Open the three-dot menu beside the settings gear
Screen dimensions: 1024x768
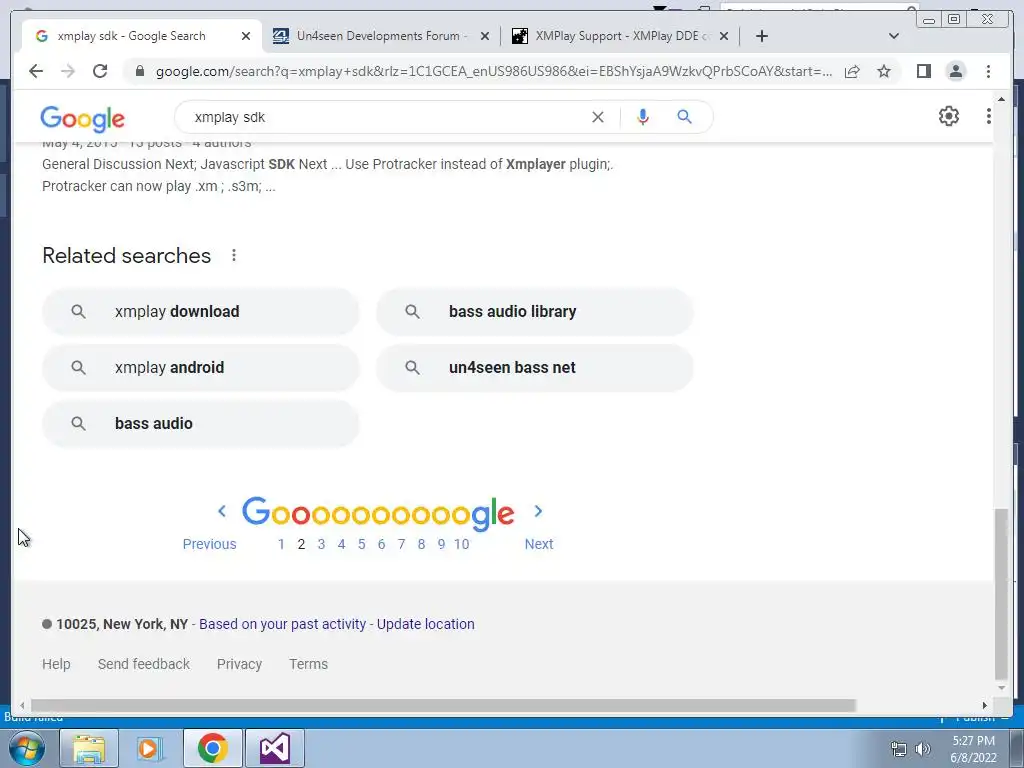pos(988,116)
